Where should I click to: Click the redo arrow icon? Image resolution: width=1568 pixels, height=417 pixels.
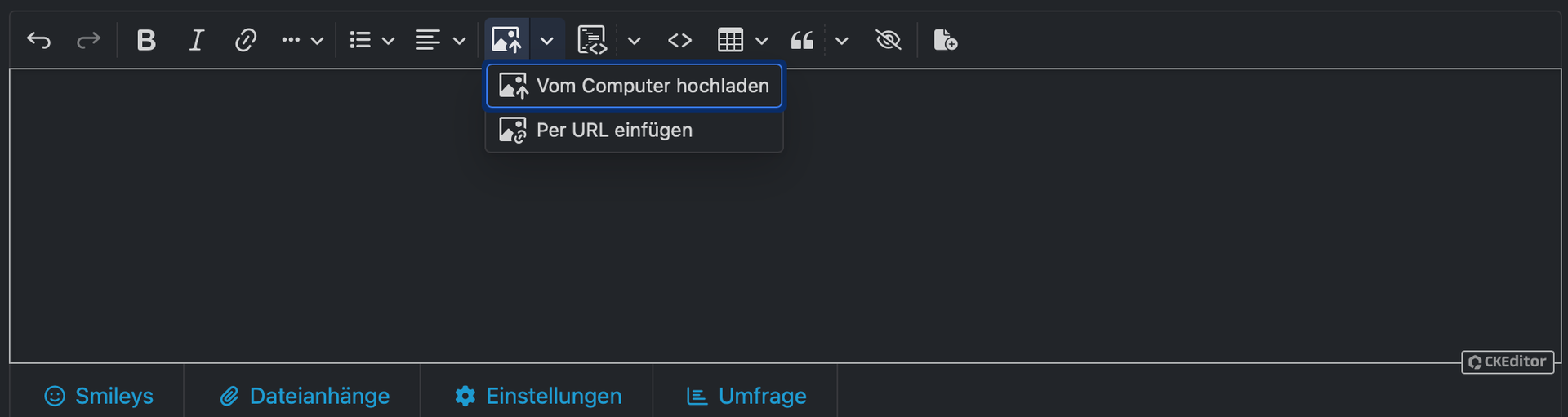88,40
